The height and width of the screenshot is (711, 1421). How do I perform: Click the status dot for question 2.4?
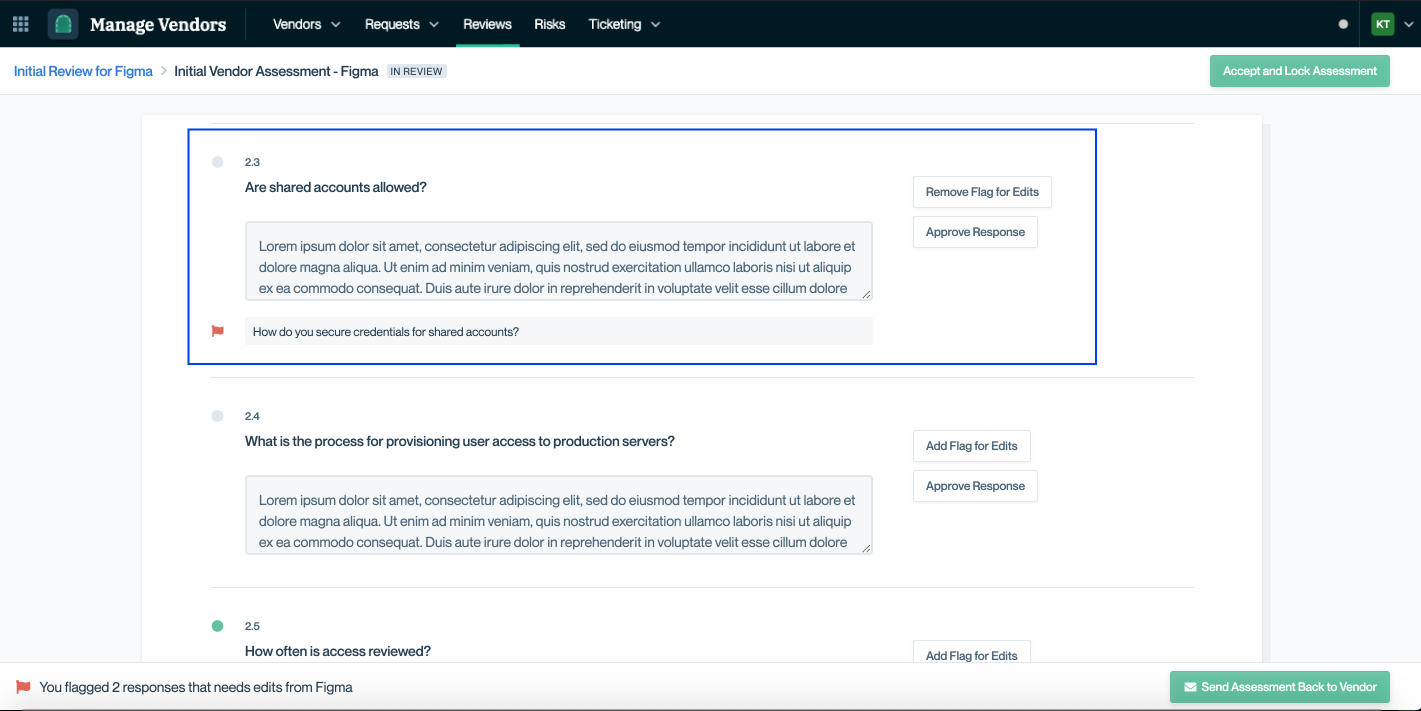[217, 416]
